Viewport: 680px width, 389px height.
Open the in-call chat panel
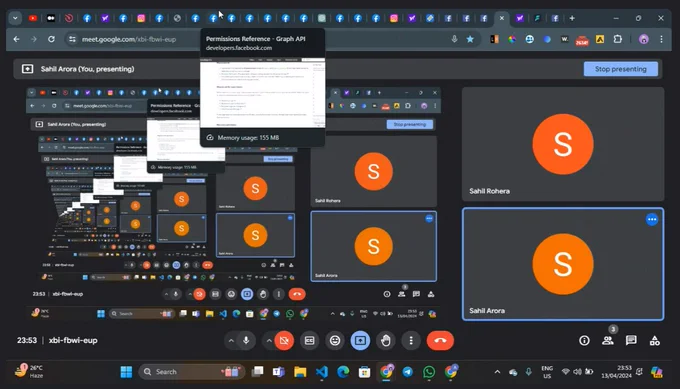tap(631, 341)
